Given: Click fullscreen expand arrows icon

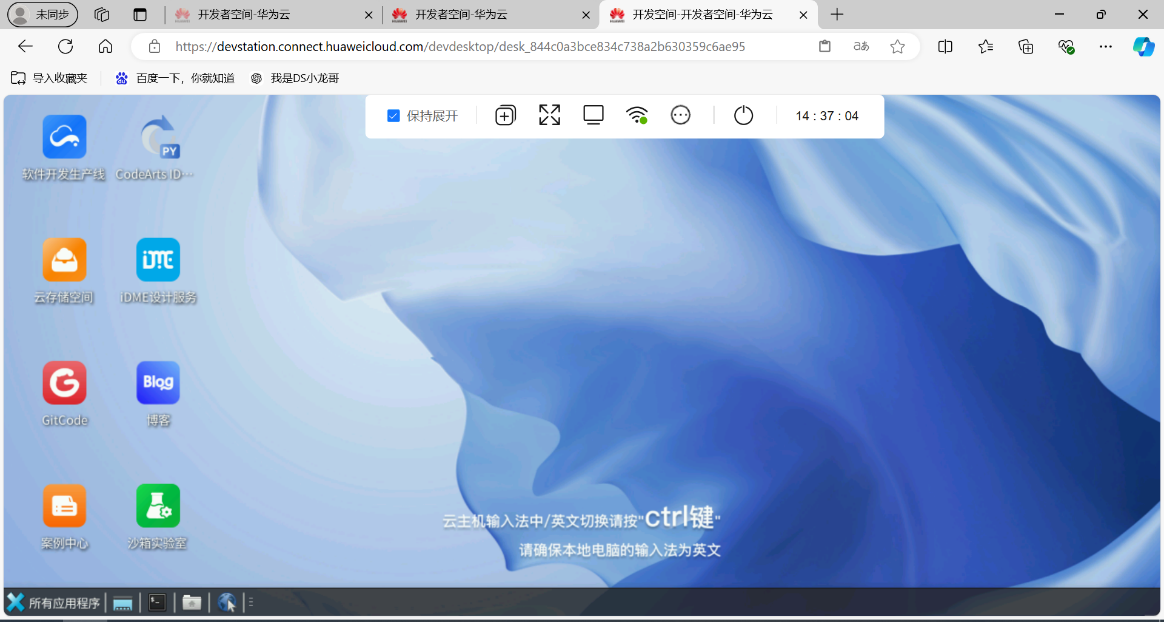Looking at the screenshot, I should (x=549, y=115).
